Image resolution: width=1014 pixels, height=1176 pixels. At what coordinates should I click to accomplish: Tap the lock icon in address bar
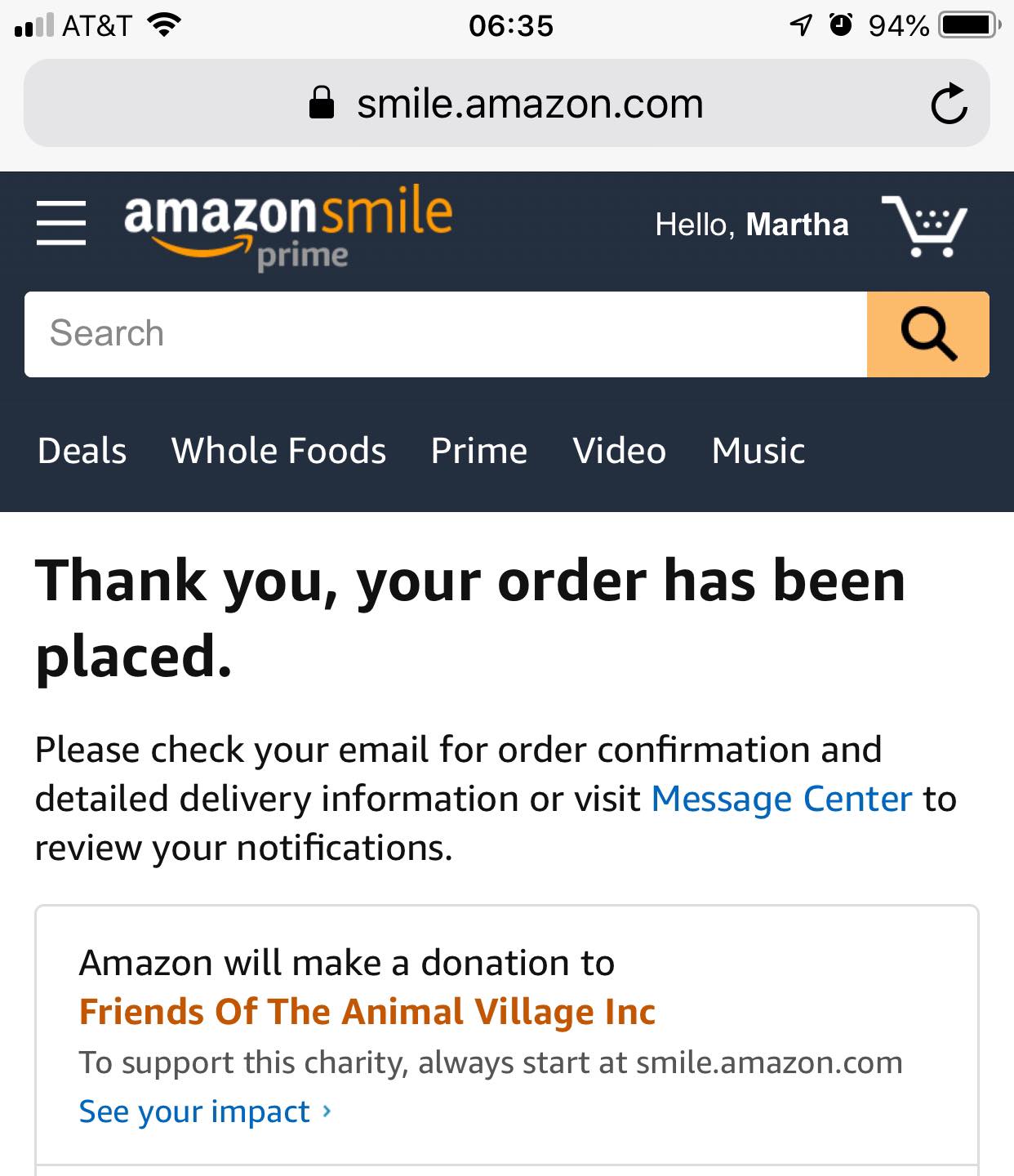322,103
